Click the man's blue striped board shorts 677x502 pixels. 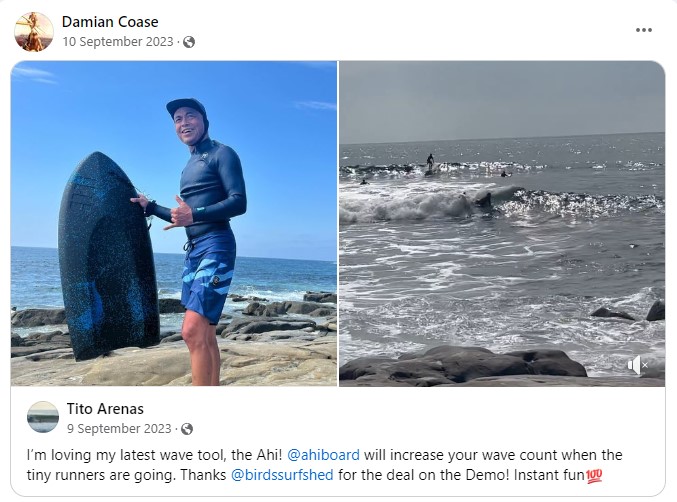click(x=208, y=273)
